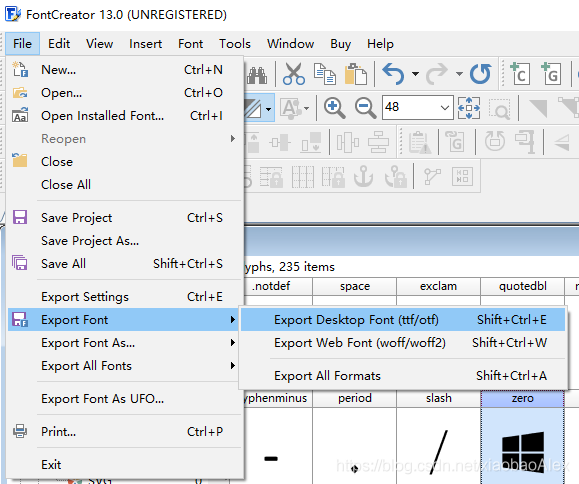Click the Redo arrow icon
Image resolution: width=579 pixels, height=484 pixels.
point(437,73)
